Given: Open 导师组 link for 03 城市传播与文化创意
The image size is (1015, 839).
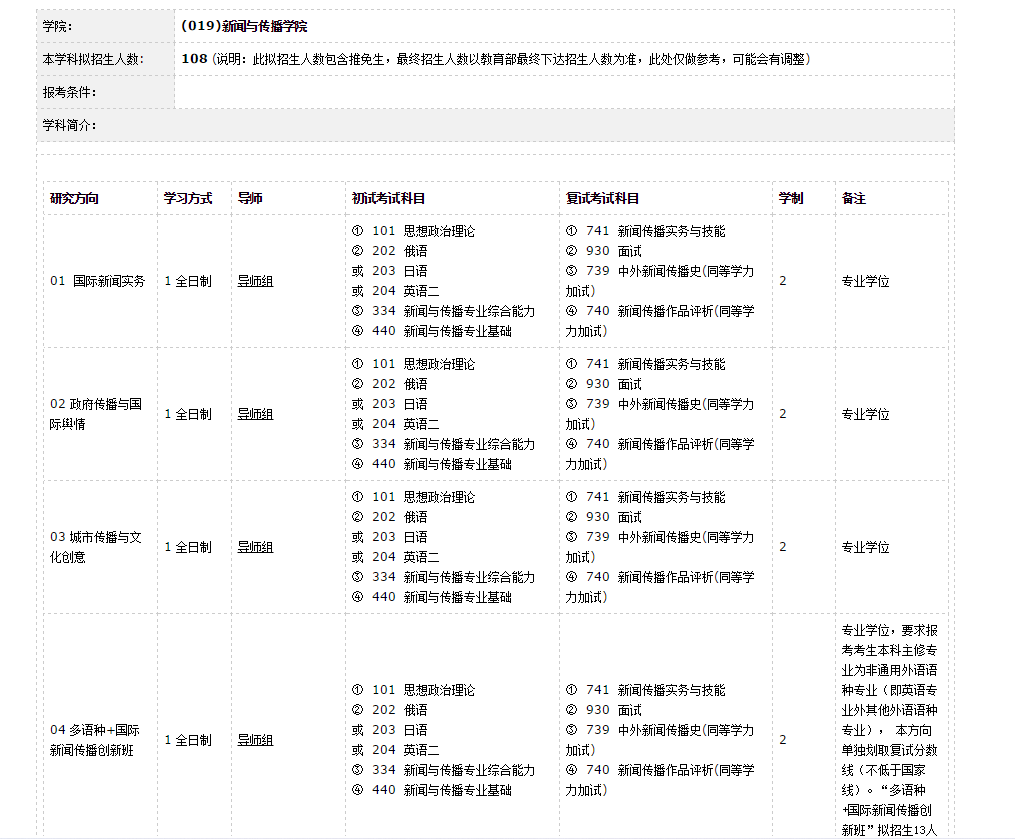Looking at the screenshot, I should pos(255,547).
